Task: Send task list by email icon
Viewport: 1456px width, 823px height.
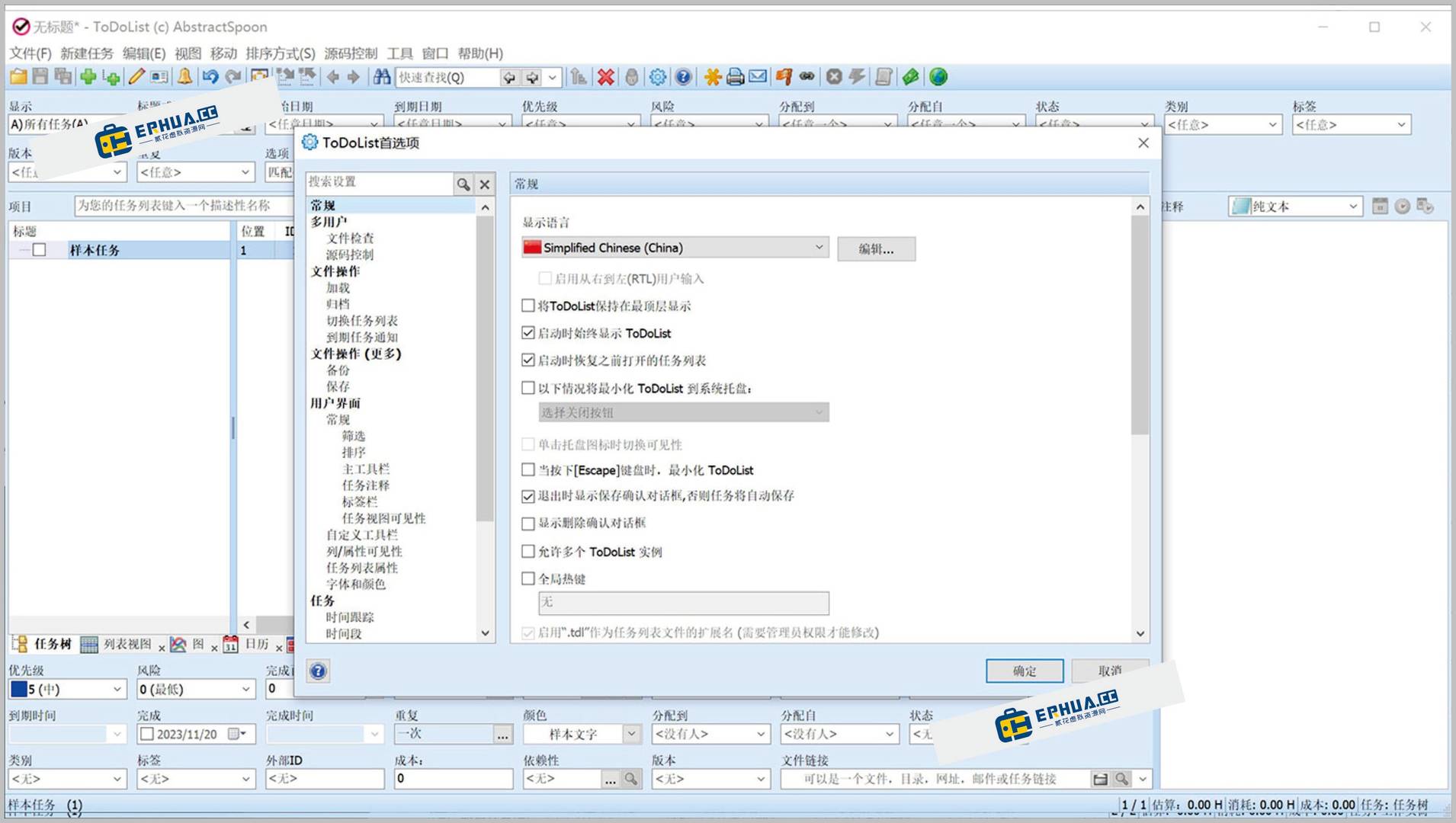Action: [756, 77]
